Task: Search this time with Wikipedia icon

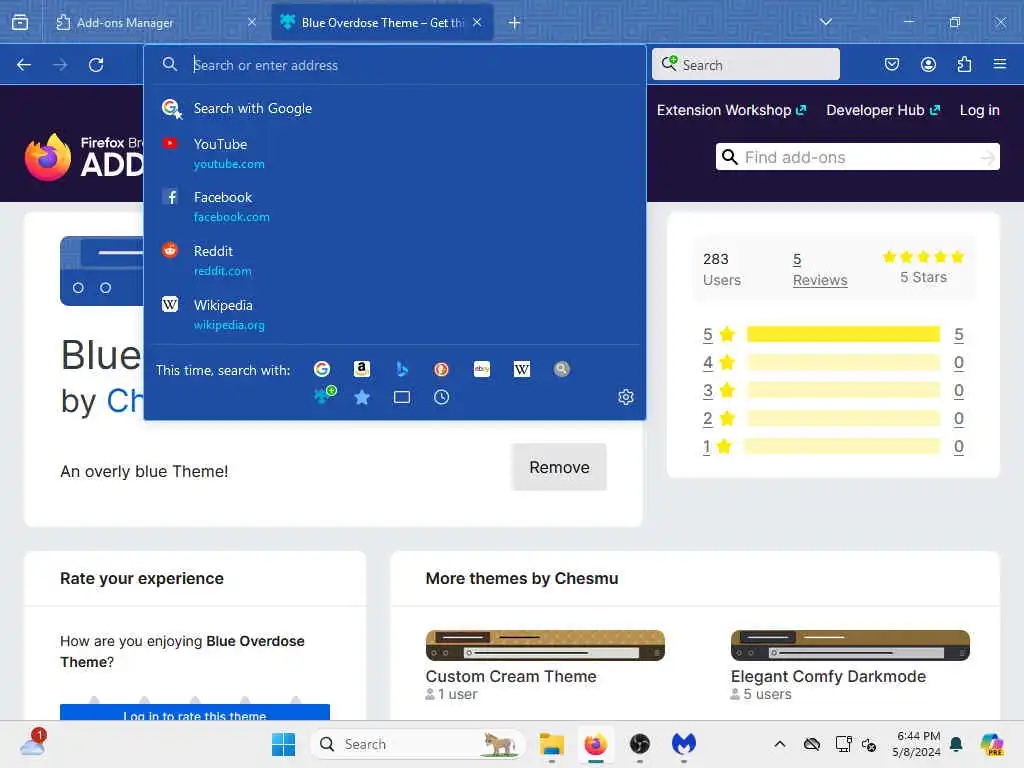Action: click(522, 370)
